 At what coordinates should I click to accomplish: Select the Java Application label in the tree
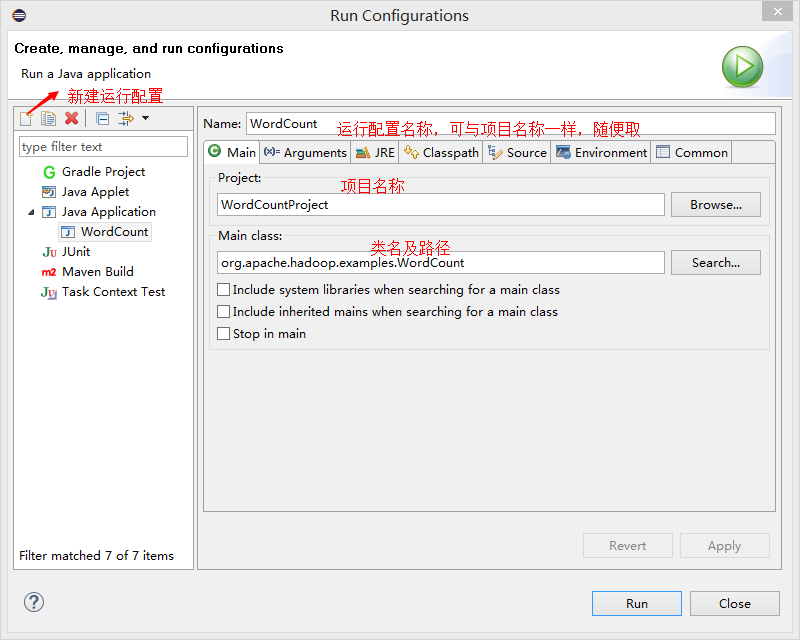tap(109, 212)
